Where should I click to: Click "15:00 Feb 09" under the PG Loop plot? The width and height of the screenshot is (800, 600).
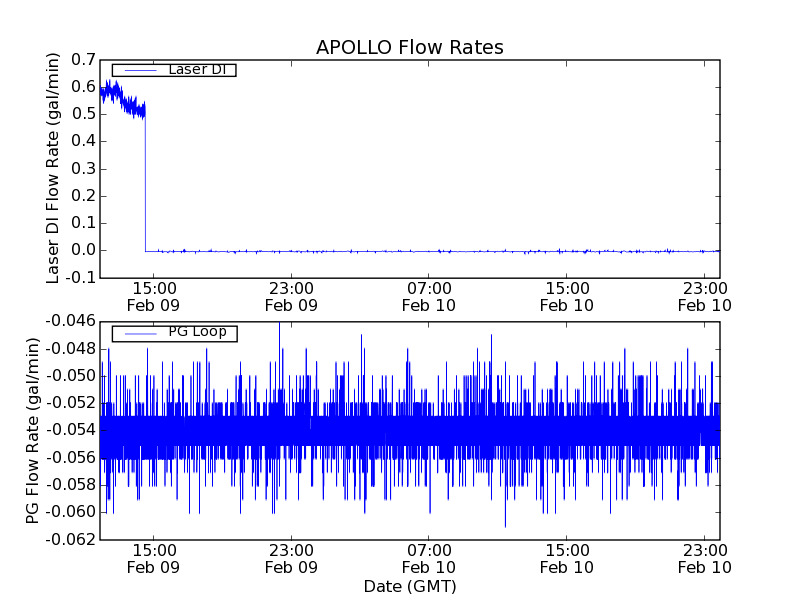(x=154, y=559)
